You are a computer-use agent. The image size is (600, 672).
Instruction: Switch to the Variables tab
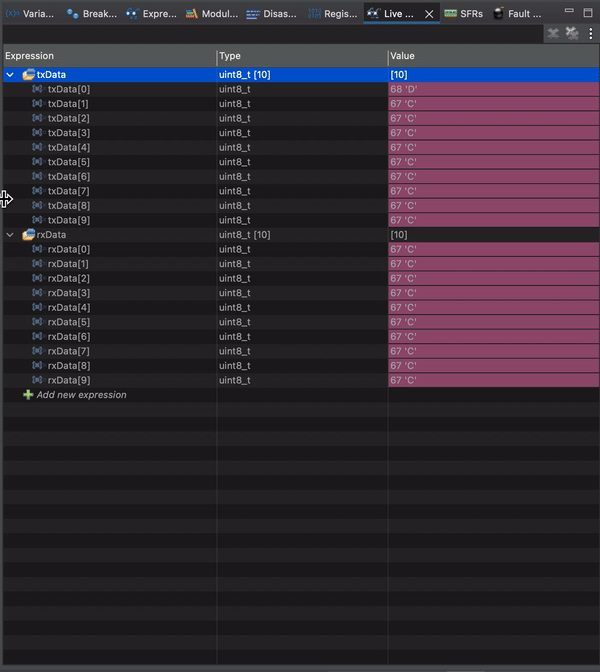(x=30, y=14)
